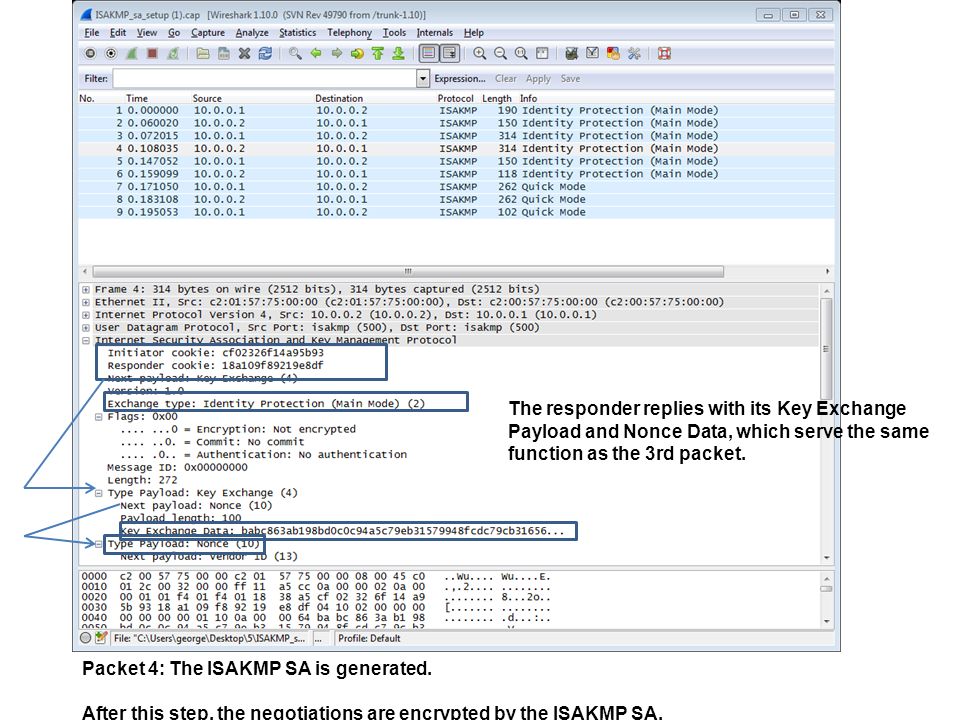Show capture options toolbar icon
Viewport: 960px width, 720px height.
(x=111, y=54)
